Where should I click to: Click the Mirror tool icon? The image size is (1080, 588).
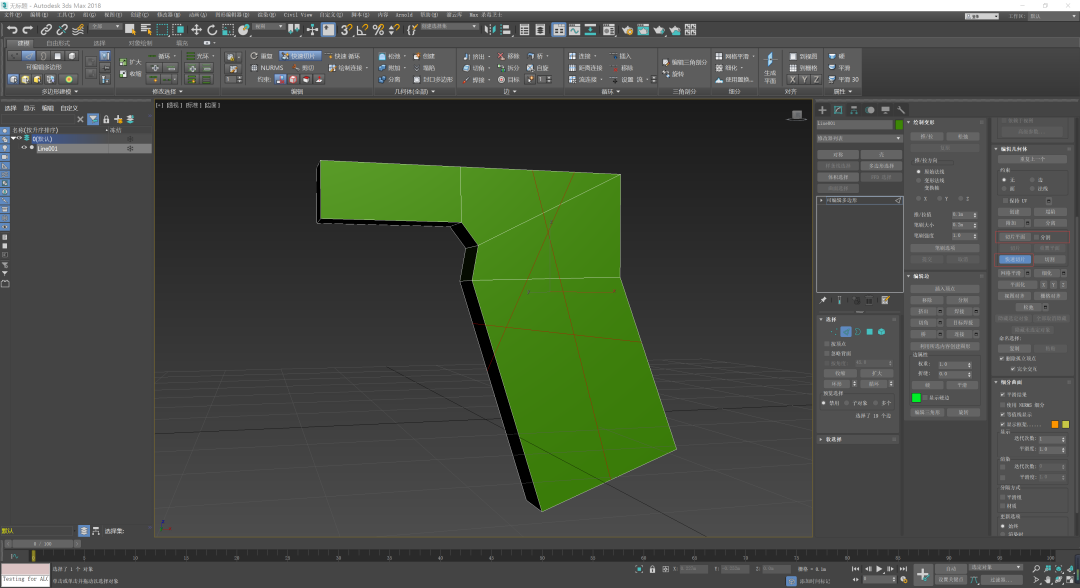(490, 30)
